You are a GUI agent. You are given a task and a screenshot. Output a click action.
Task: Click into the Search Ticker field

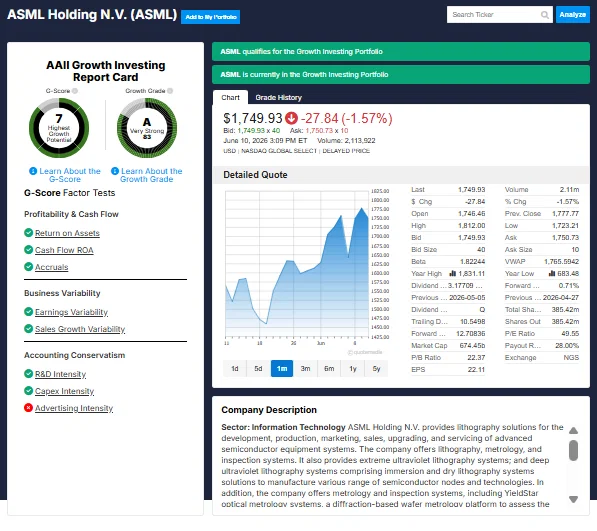click(494, 14)
